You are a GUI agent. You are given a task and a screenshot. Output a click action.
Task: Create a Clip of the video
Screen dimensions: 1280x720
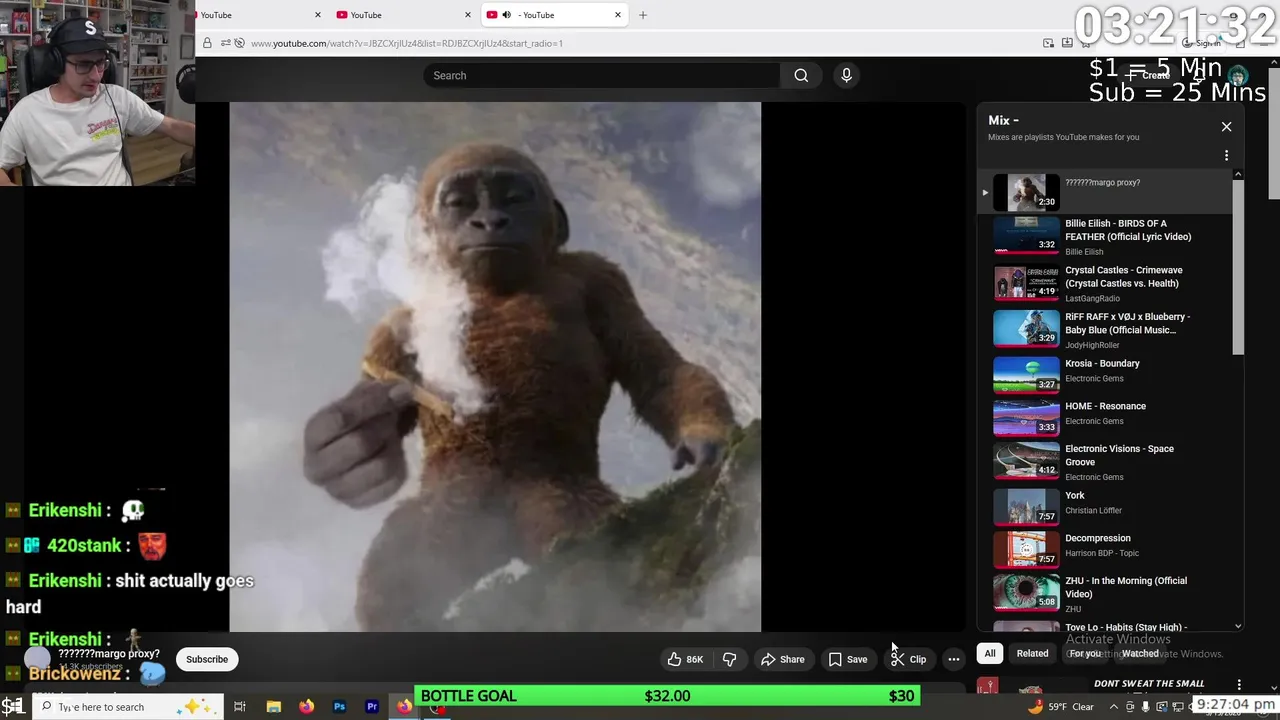tap(908, 659)
